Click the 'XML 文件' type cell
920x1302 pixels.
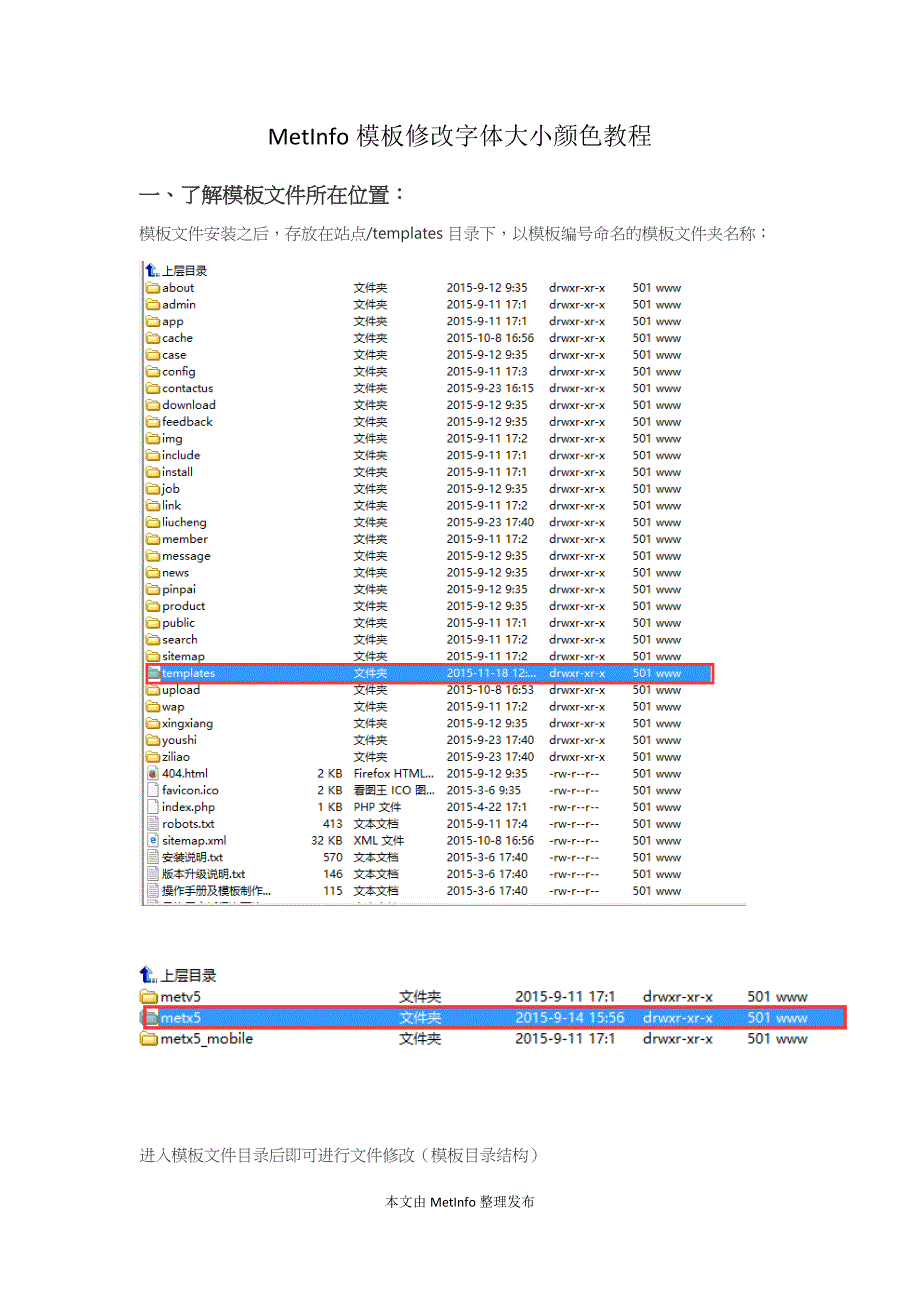379,841
